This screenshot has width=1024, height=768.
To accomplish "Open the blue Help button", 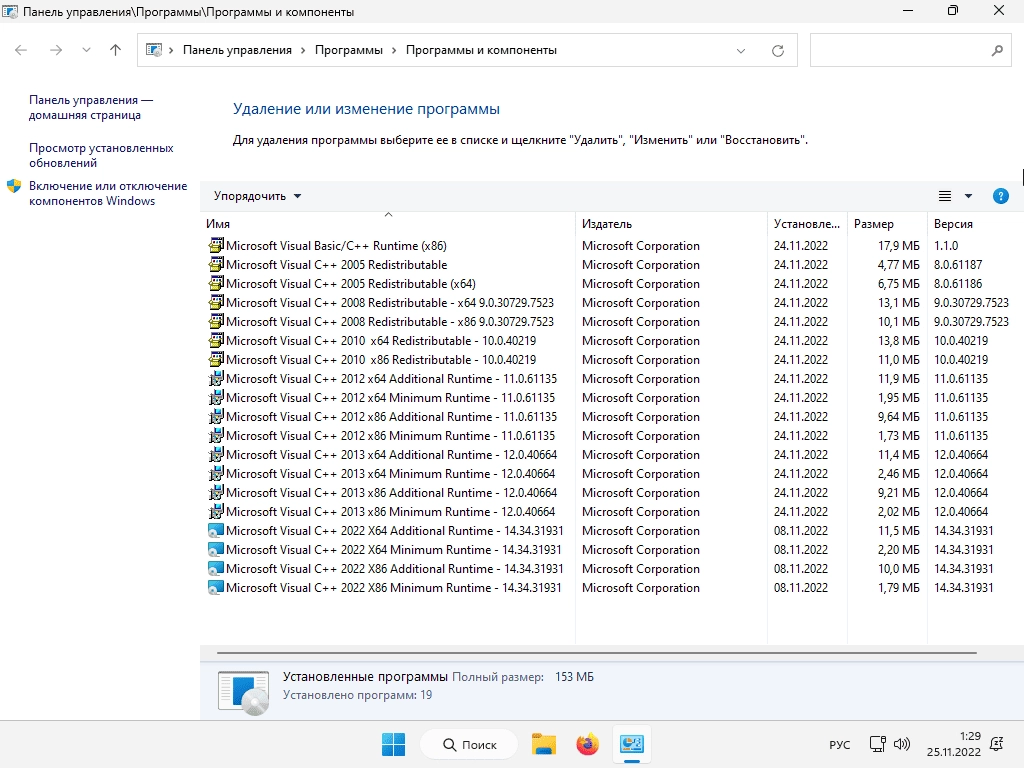I will pyautogui.click(x=1000, y=196).
